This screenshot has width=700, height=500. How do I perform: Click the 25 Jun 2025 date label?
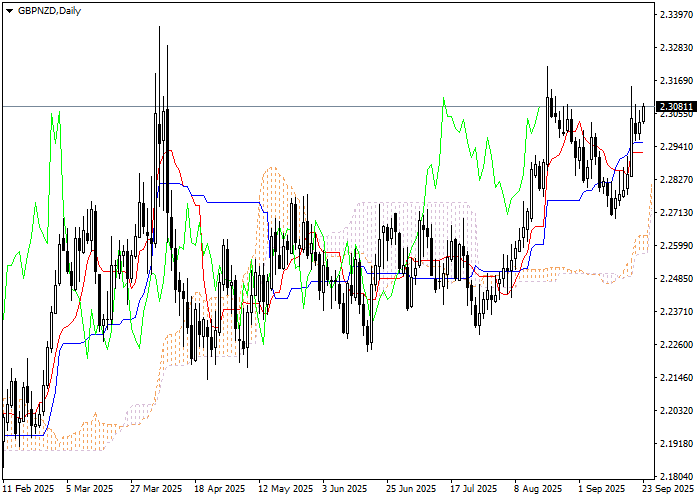(411, 489)
